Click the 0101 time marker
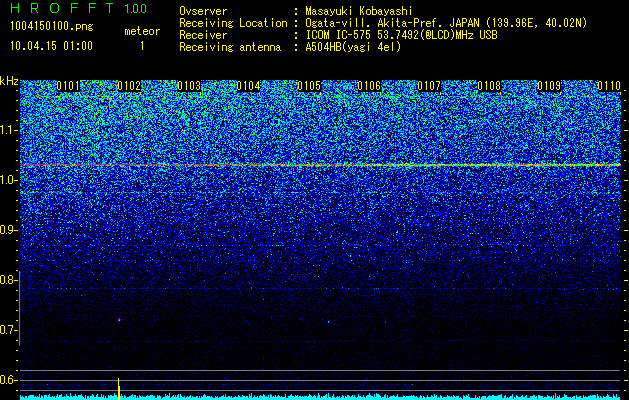Screen dimensions: 629x400 point(68,86)
